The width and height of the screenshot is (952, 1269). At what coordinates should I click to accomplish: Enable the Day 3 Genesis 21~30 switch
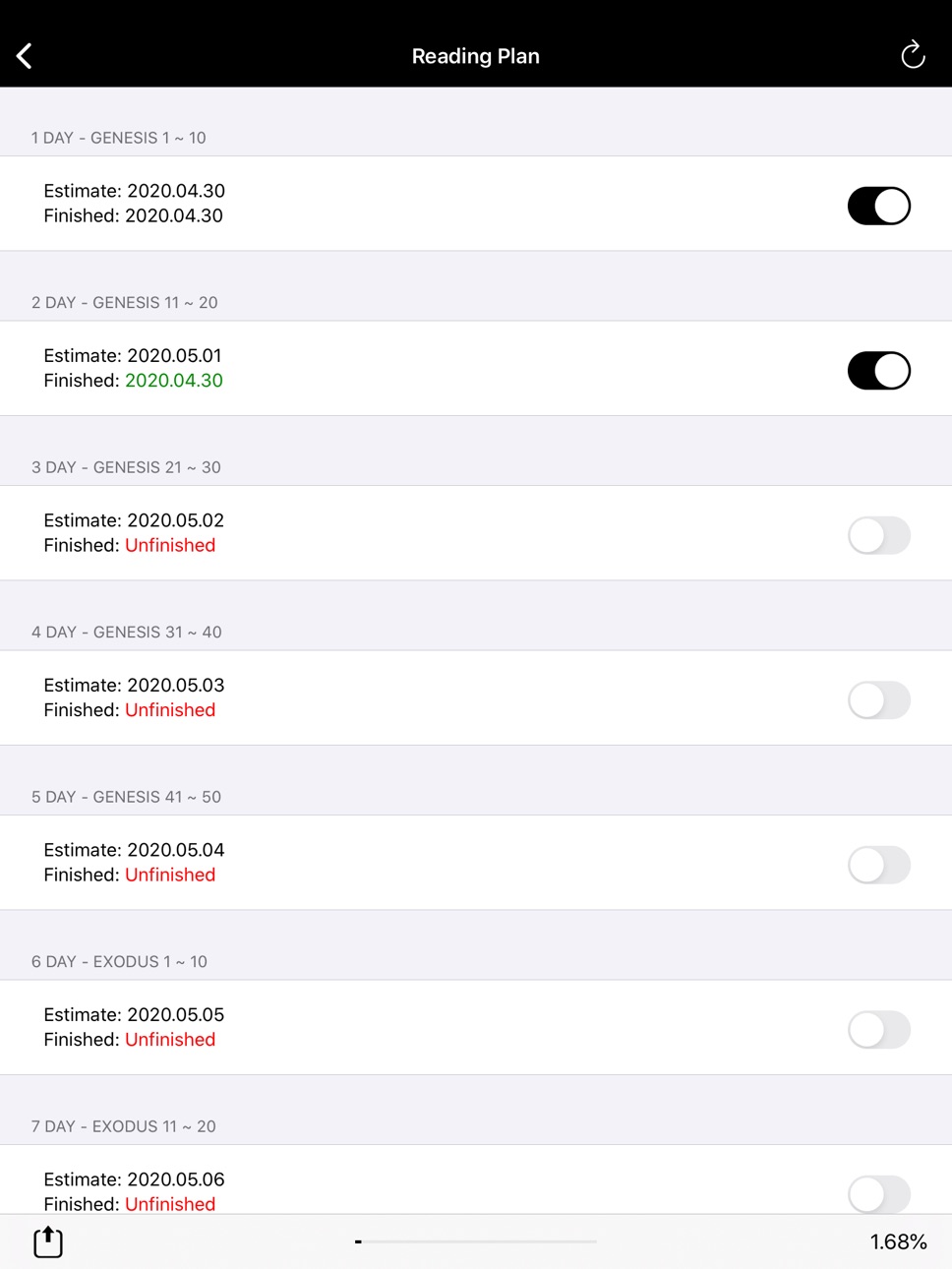[879, 535]
